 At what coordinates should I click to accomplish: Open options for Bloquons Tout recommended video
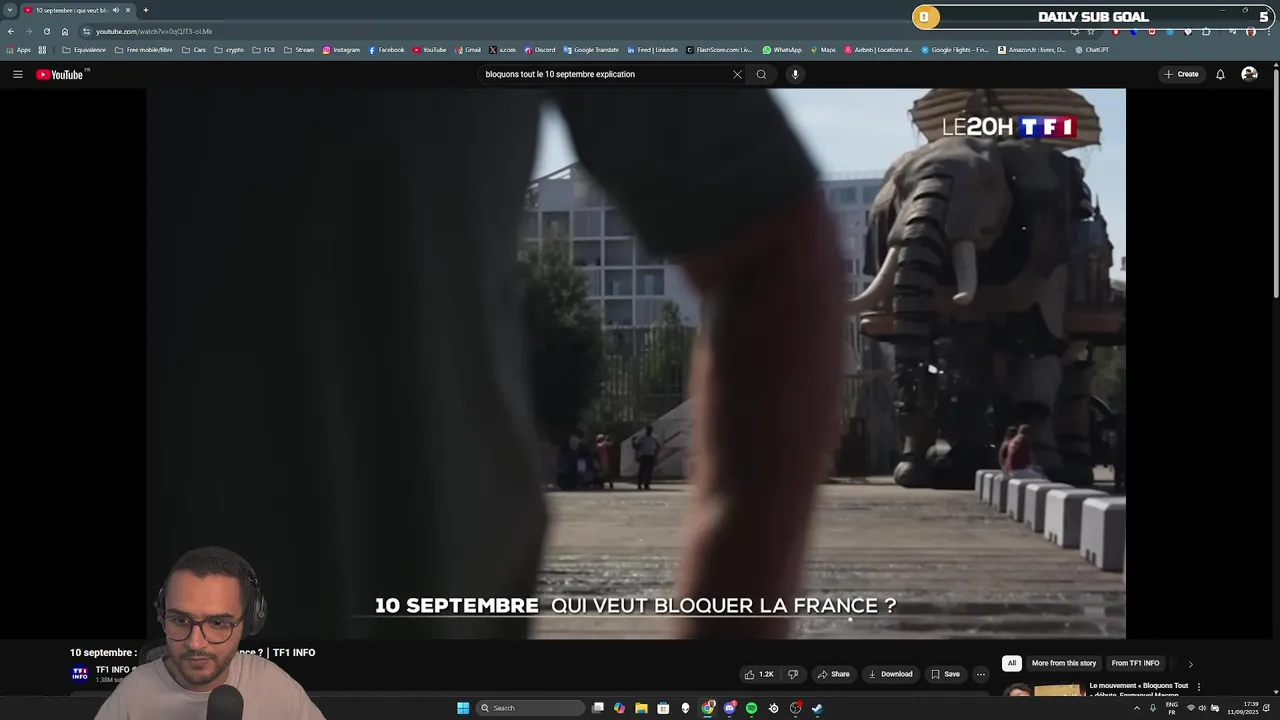pos(1198,687)
